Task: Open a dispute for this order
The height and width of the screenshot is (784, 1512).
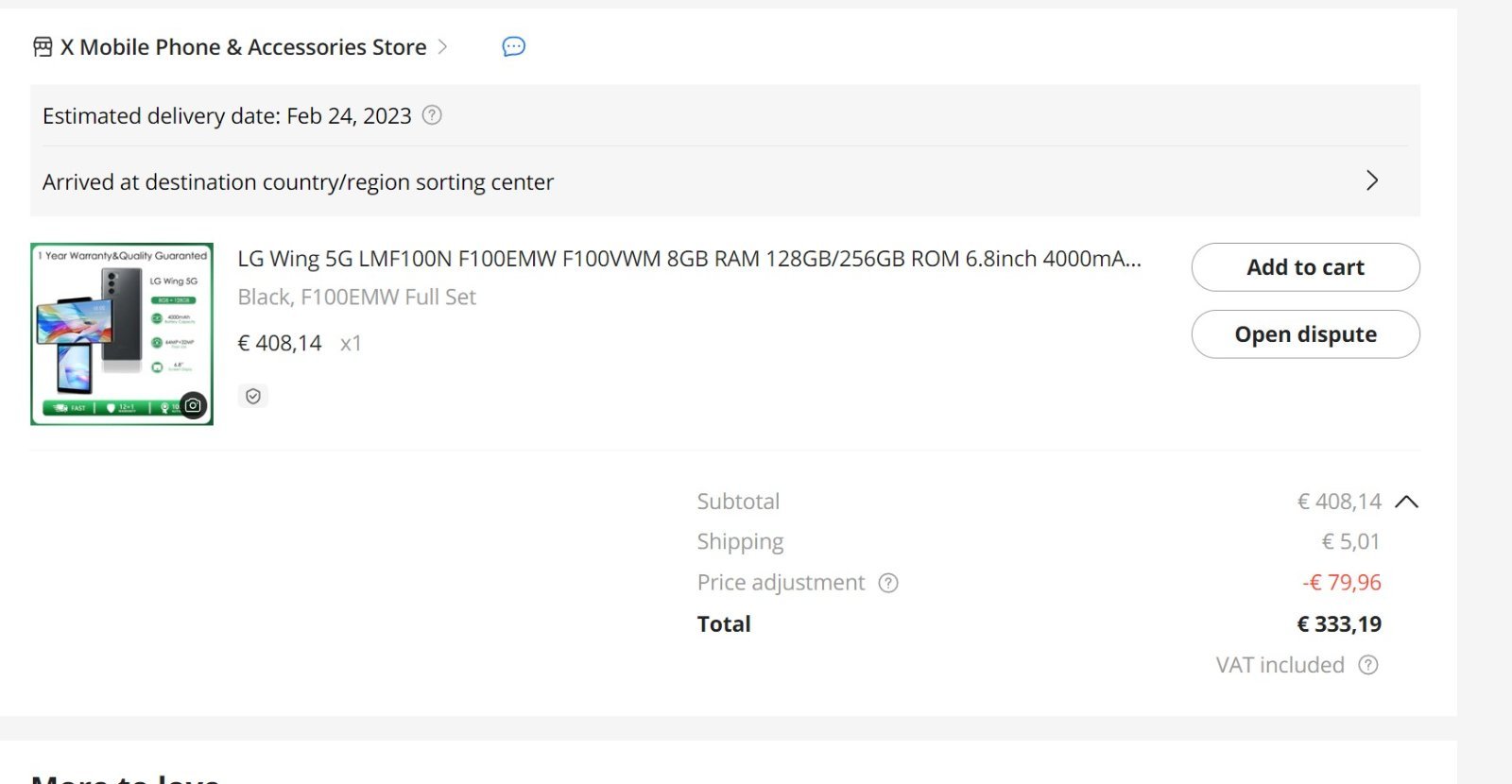Action: coord(1305,334)
